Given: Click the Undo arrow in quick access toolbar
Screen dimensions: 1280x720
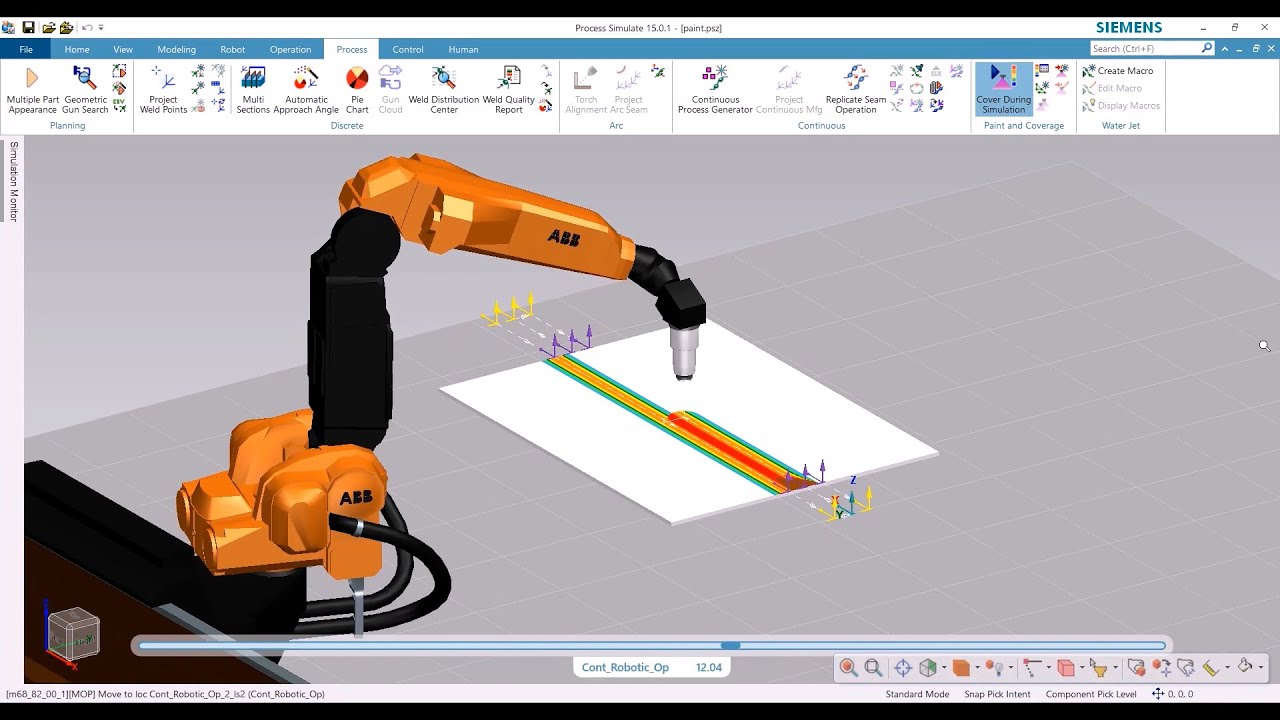Looking at the screenshot, I should 86,27.
